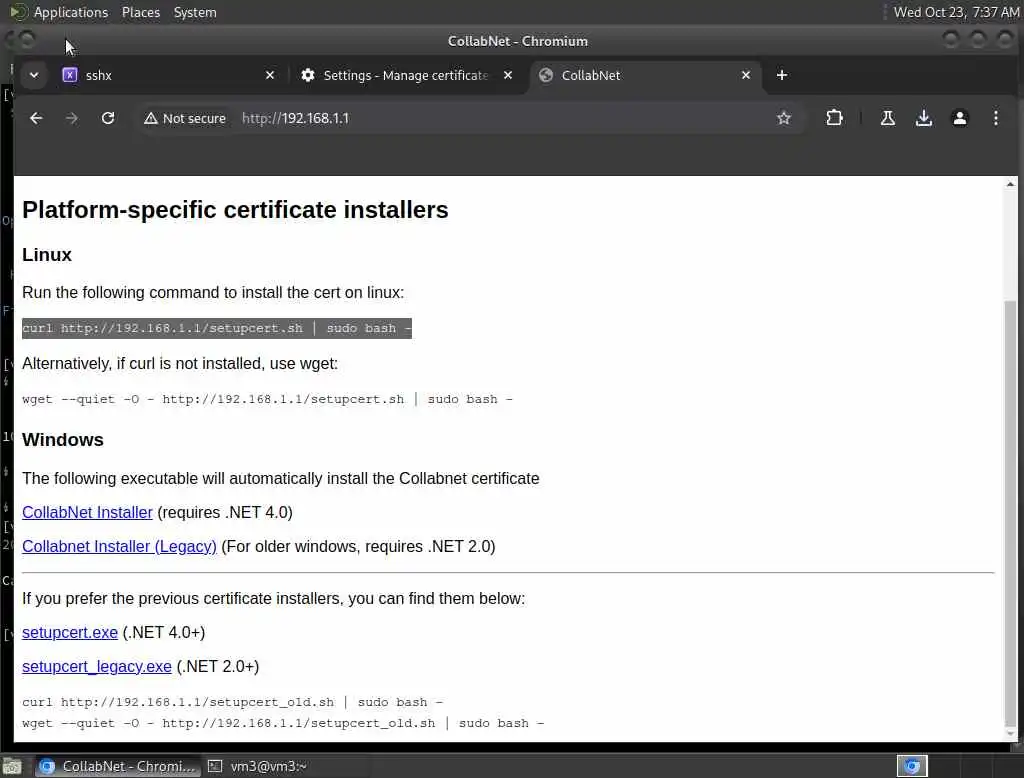Reload the CollabNet page
Viewport: 1024px width, 778px height.
[x=108, y=118]
